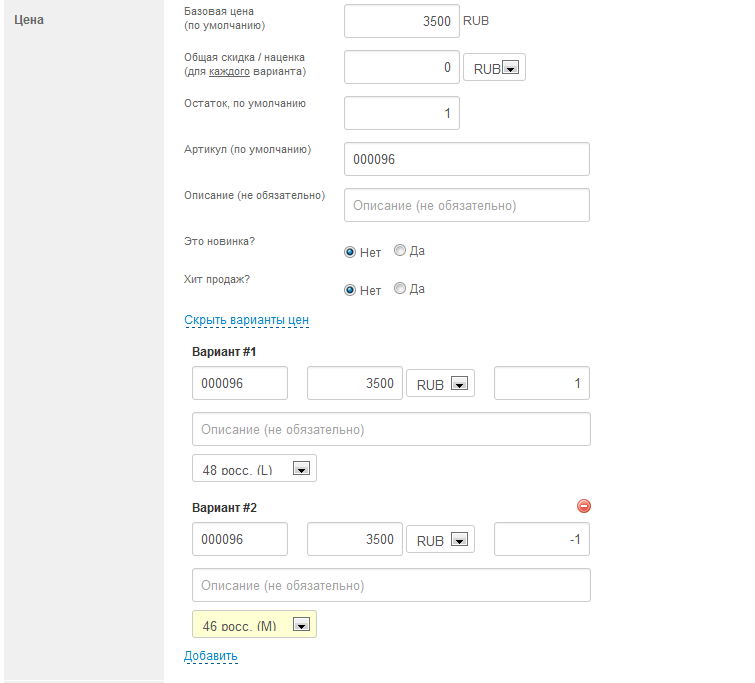Click main description optional field
This screenshot has height=683, width=755.
click(466, 205)
